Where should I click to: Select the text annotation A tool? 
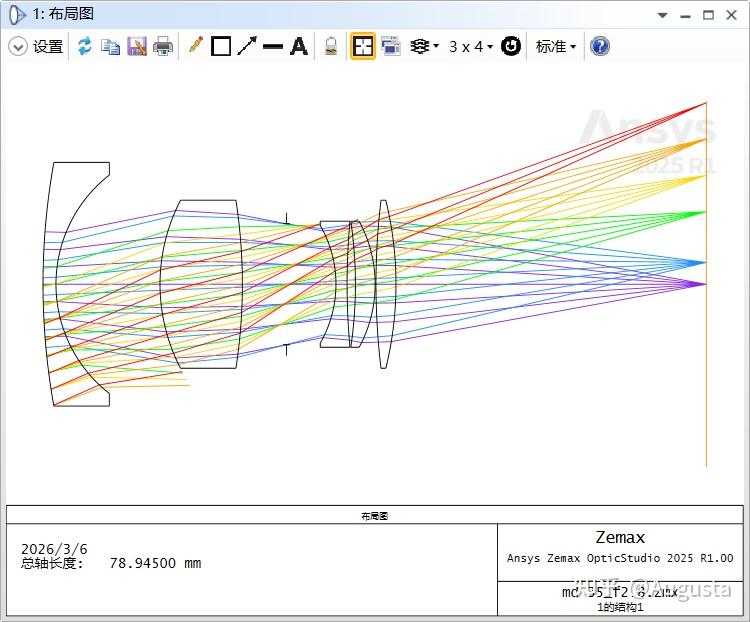299,46
